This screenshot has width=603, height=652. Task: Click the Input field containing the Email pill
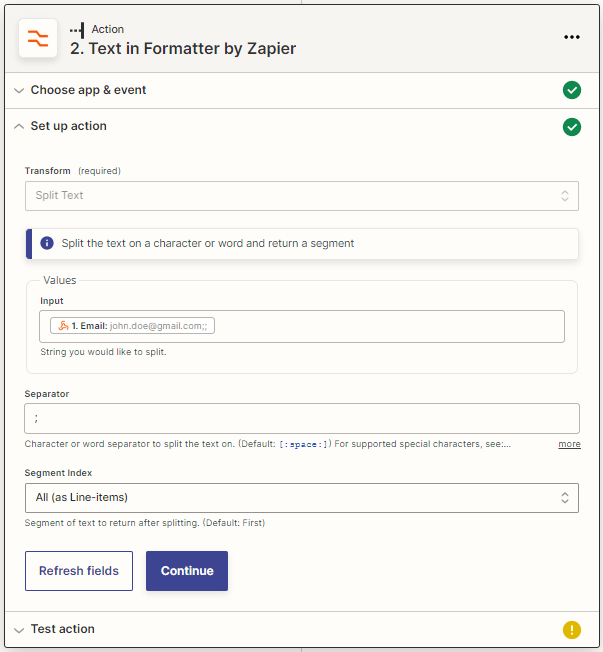pyautogui.click(x=390, y=327)
